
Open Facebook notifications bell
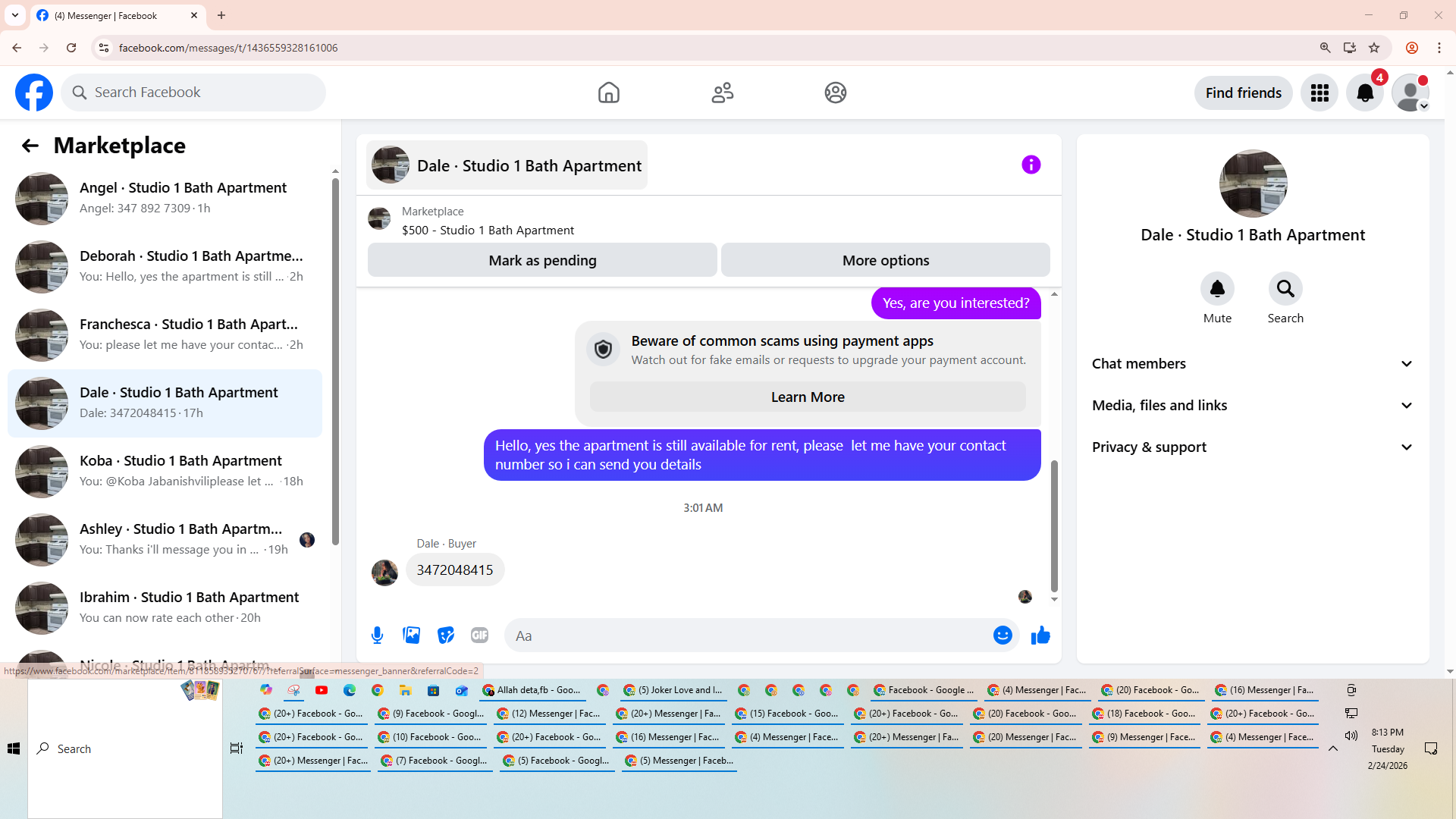[1364, 93]
